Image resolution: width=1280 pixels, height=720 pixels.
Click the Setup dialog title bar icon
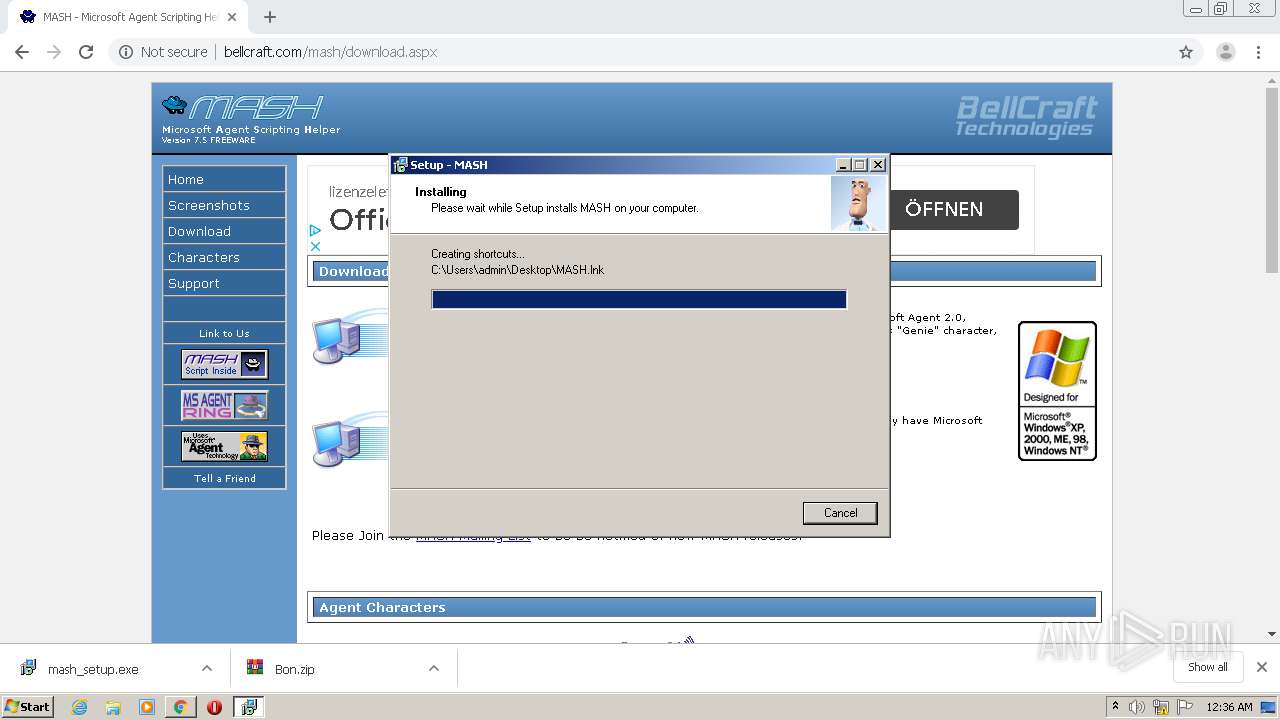click(x=400, y=165)
